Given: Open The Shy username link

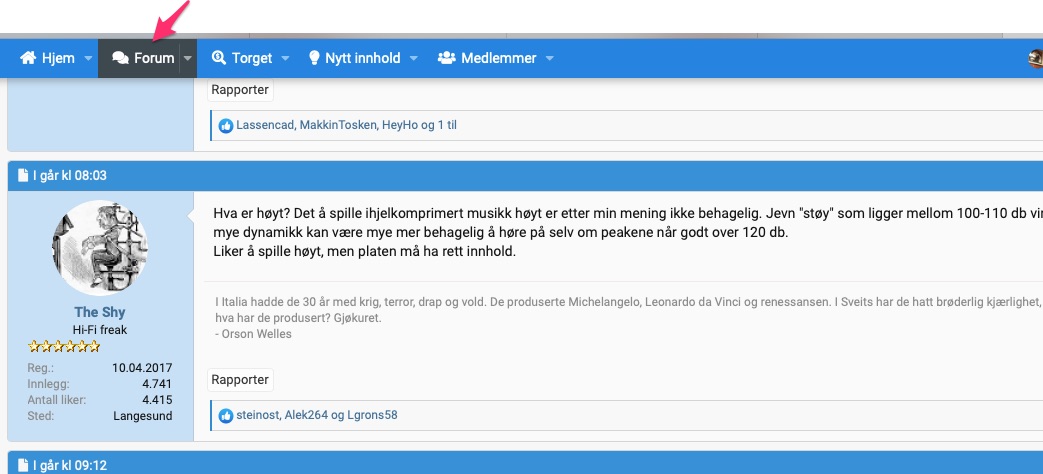Looking at the screenshot, I should click(x=100, y=312).
